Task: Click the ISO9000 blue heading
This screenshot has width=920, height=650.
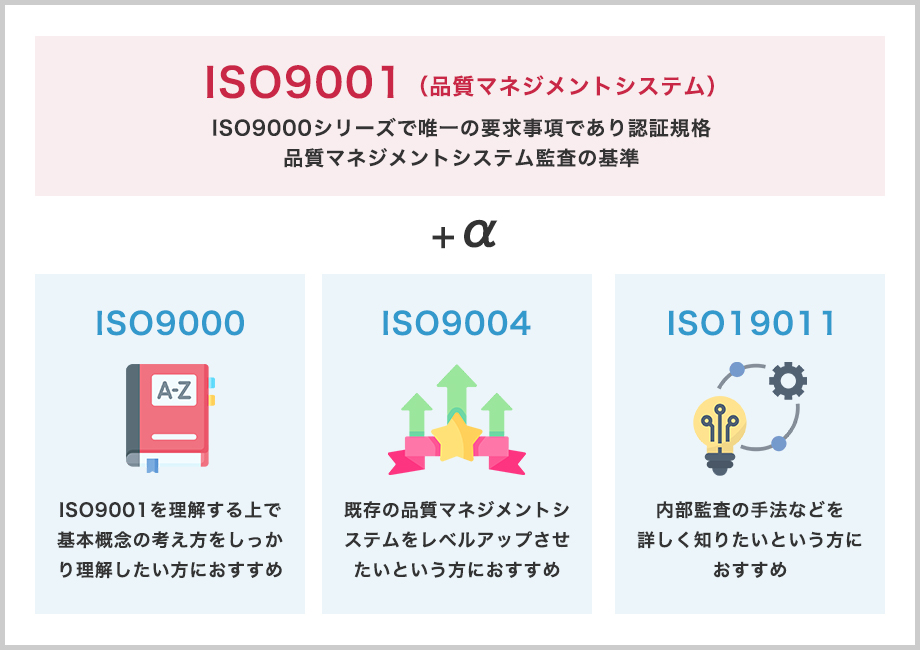Action: (170, 323)
